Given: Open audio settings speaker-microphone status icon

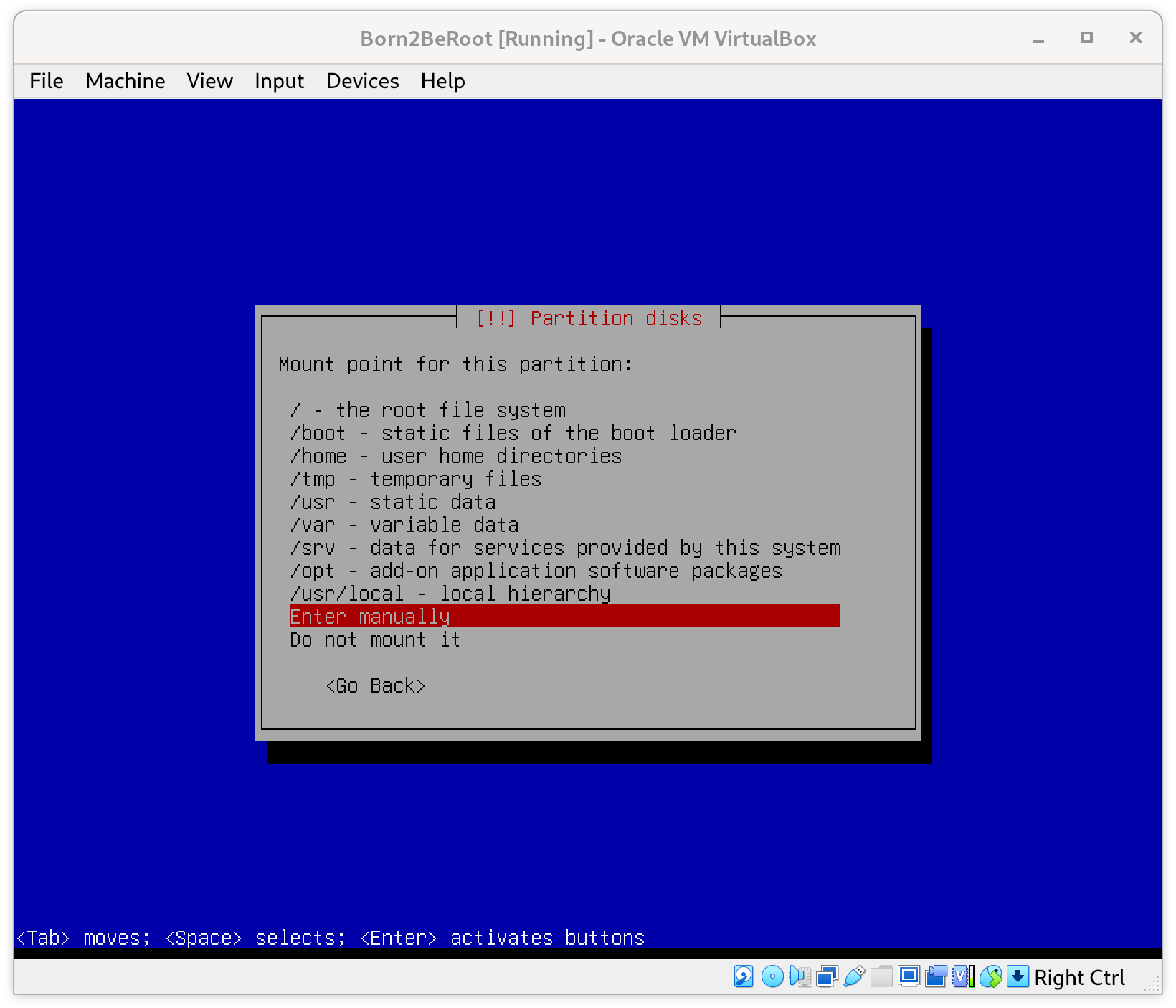Looking at the screenshot, I should pos(800,976).
